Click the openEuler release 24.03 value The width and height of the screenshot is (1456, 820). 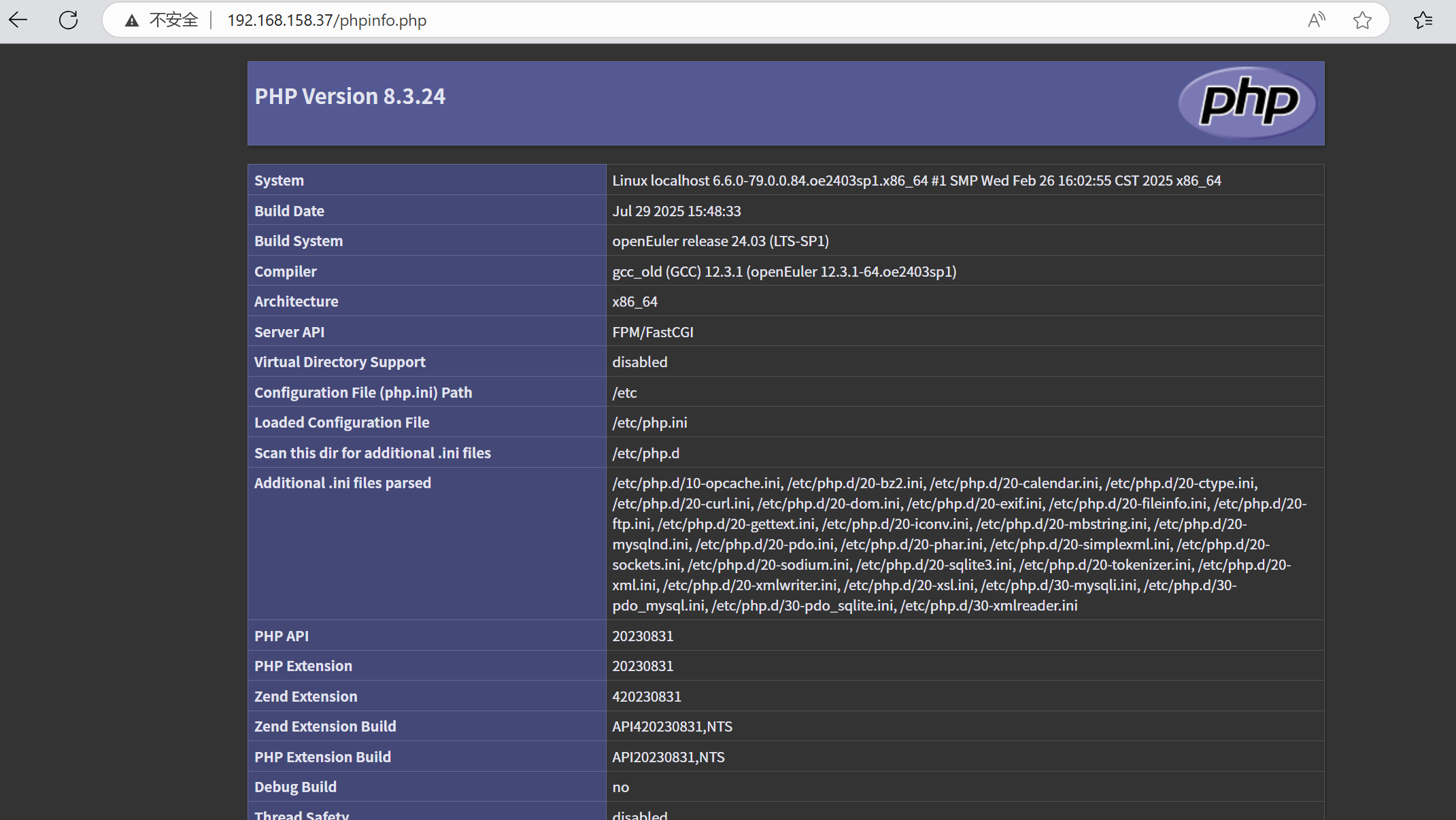[719, 241]
